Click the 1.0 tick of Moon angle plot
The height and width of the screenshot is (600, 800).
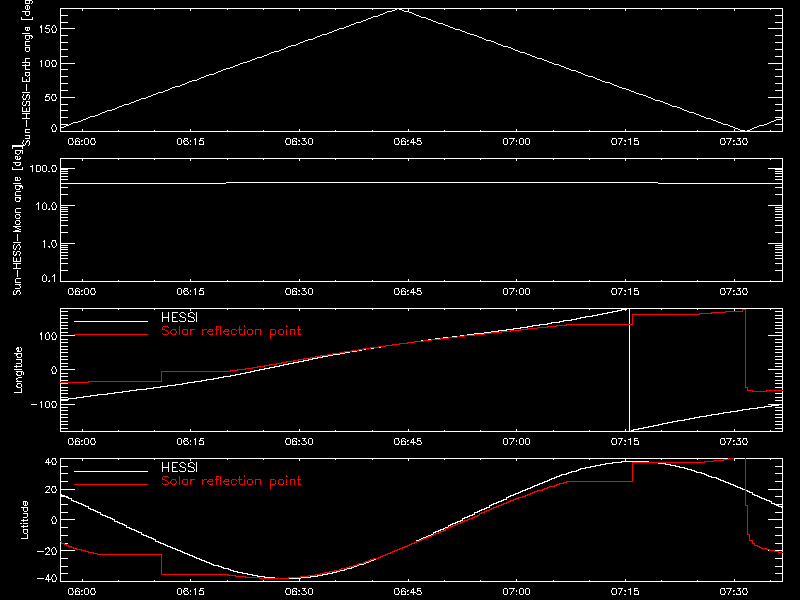coord(49,244)
